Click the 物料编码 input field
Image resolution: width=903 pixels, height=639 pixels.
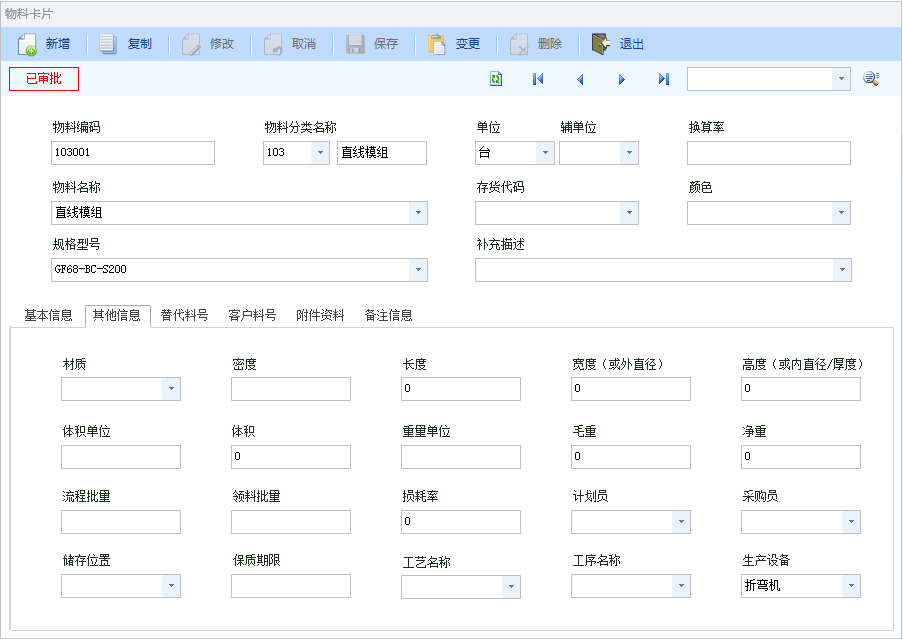(x=132, y=153)
